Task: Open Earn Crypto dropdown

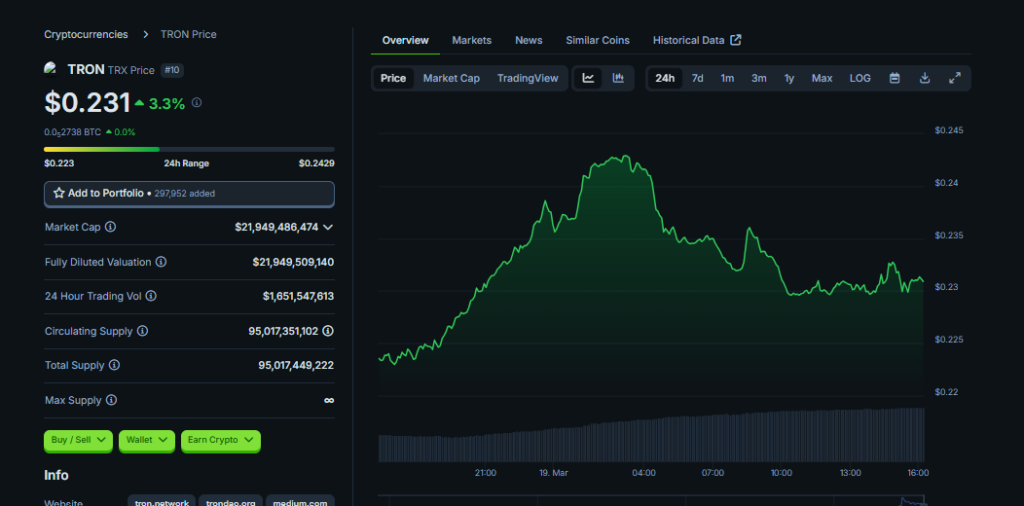Action: [x=221, y=440]
